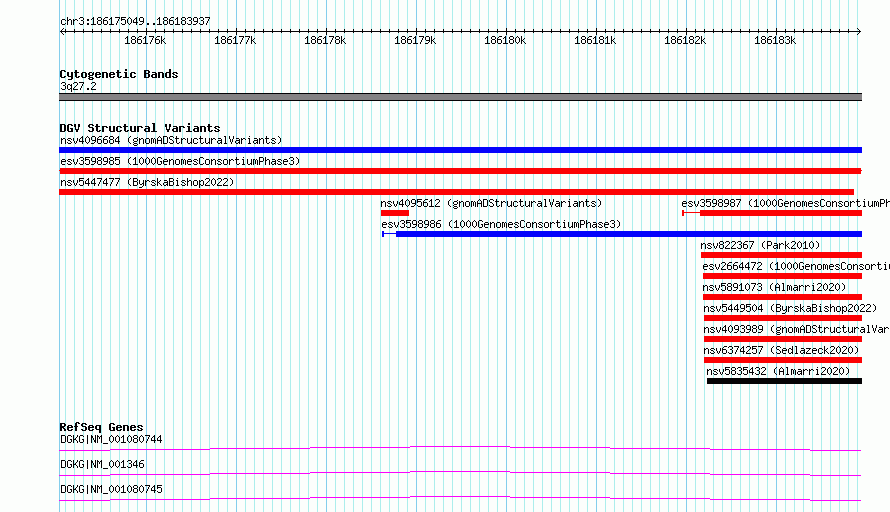
Task: Click the RefSeq Genes track title
Action: coord(102,427)
